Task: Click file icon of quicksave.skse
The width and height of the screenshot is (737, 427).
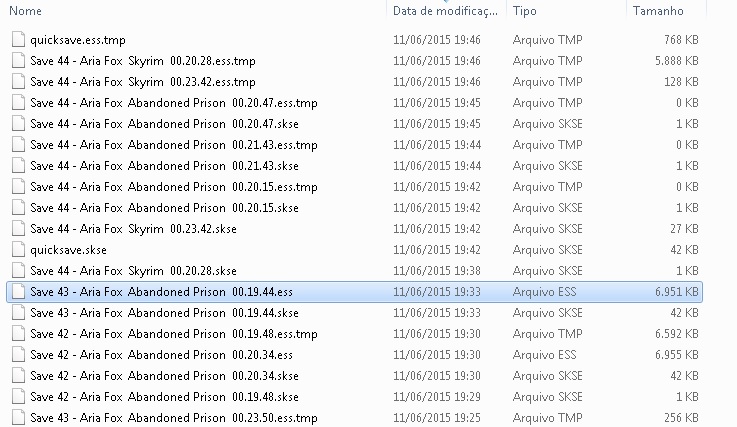Action: click(x=18, y=250)
